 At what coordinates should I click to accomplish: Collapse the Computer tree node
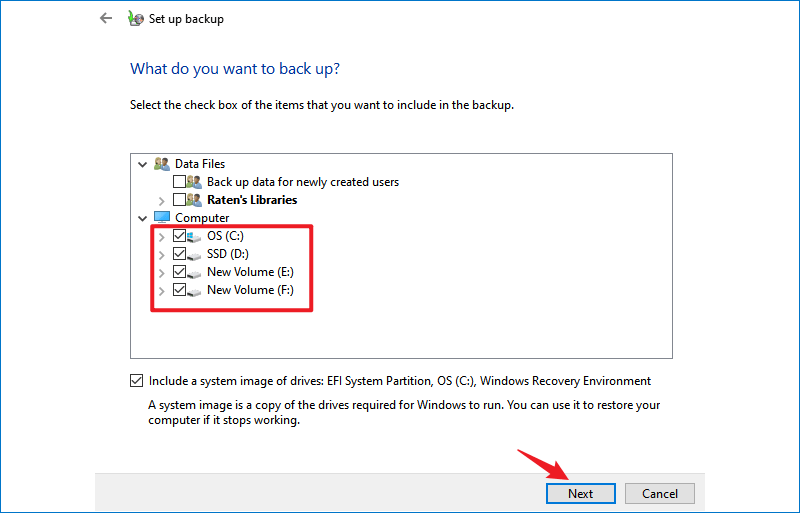pos(142,218)
